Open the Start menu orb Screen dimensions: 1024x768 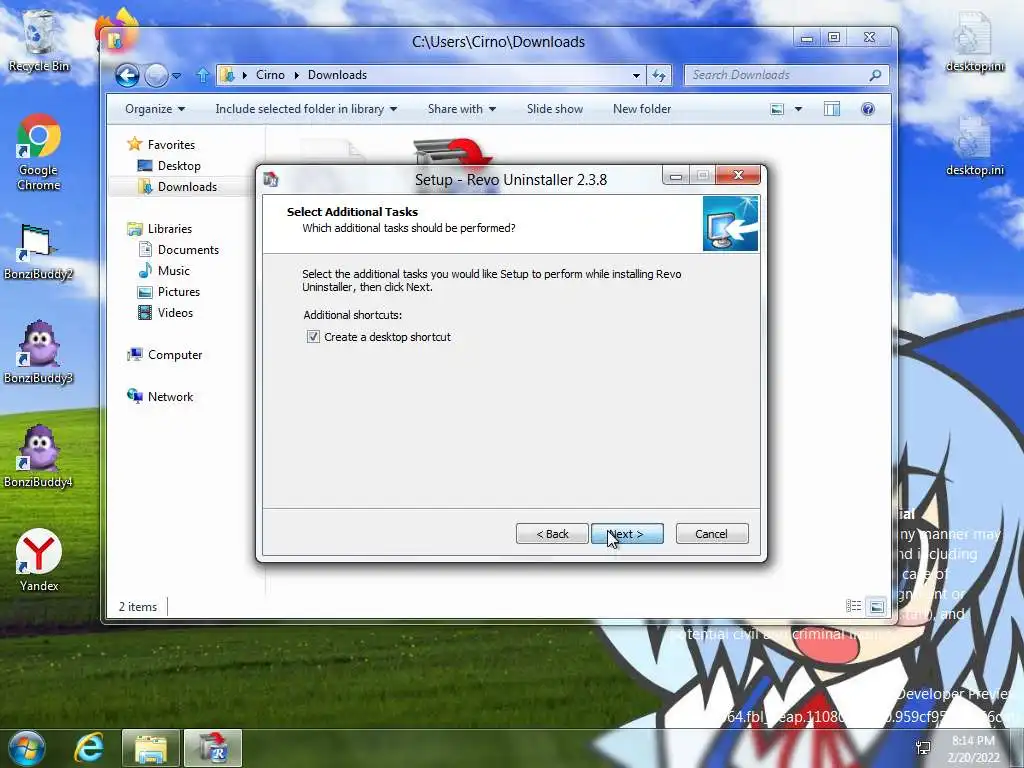[x=26, y=748]
